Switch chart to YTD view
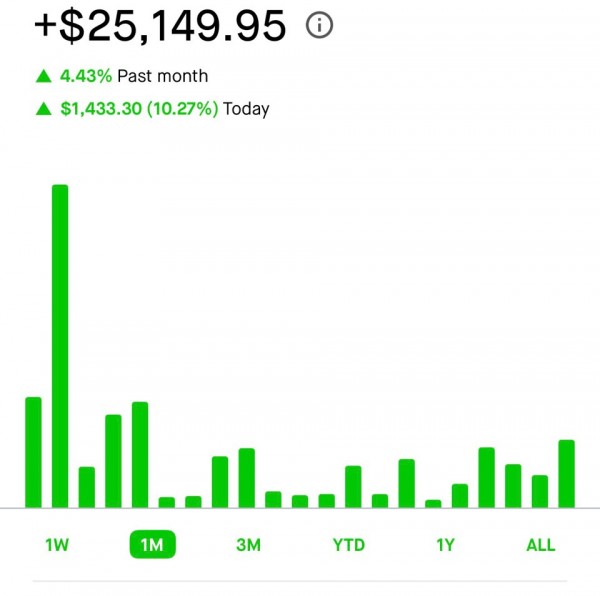 coord(349,545)
